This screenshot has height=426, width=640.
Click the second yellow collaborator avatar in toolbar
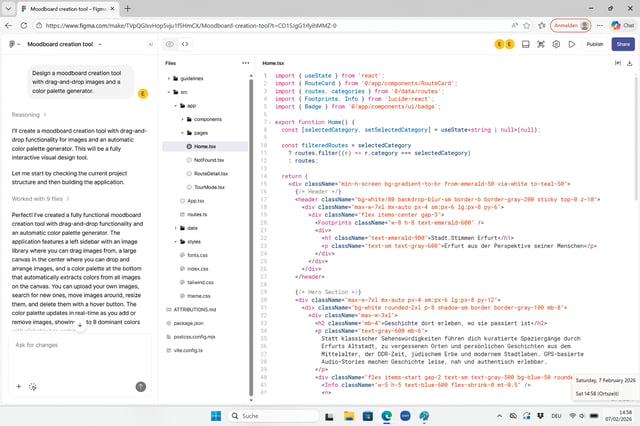tap(509, 44)
